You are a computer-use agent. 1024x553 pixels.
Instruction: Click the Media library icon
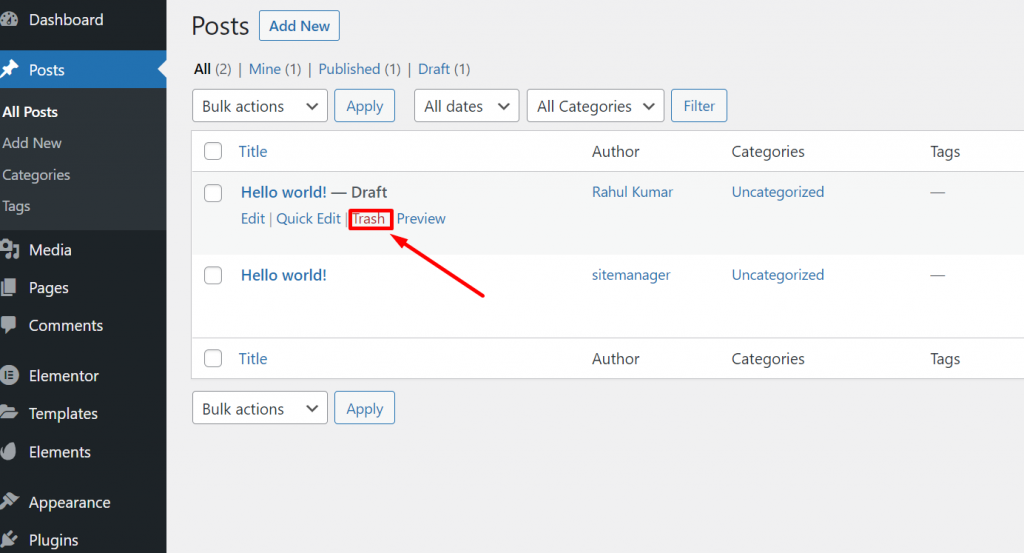(x=9, y=249)
